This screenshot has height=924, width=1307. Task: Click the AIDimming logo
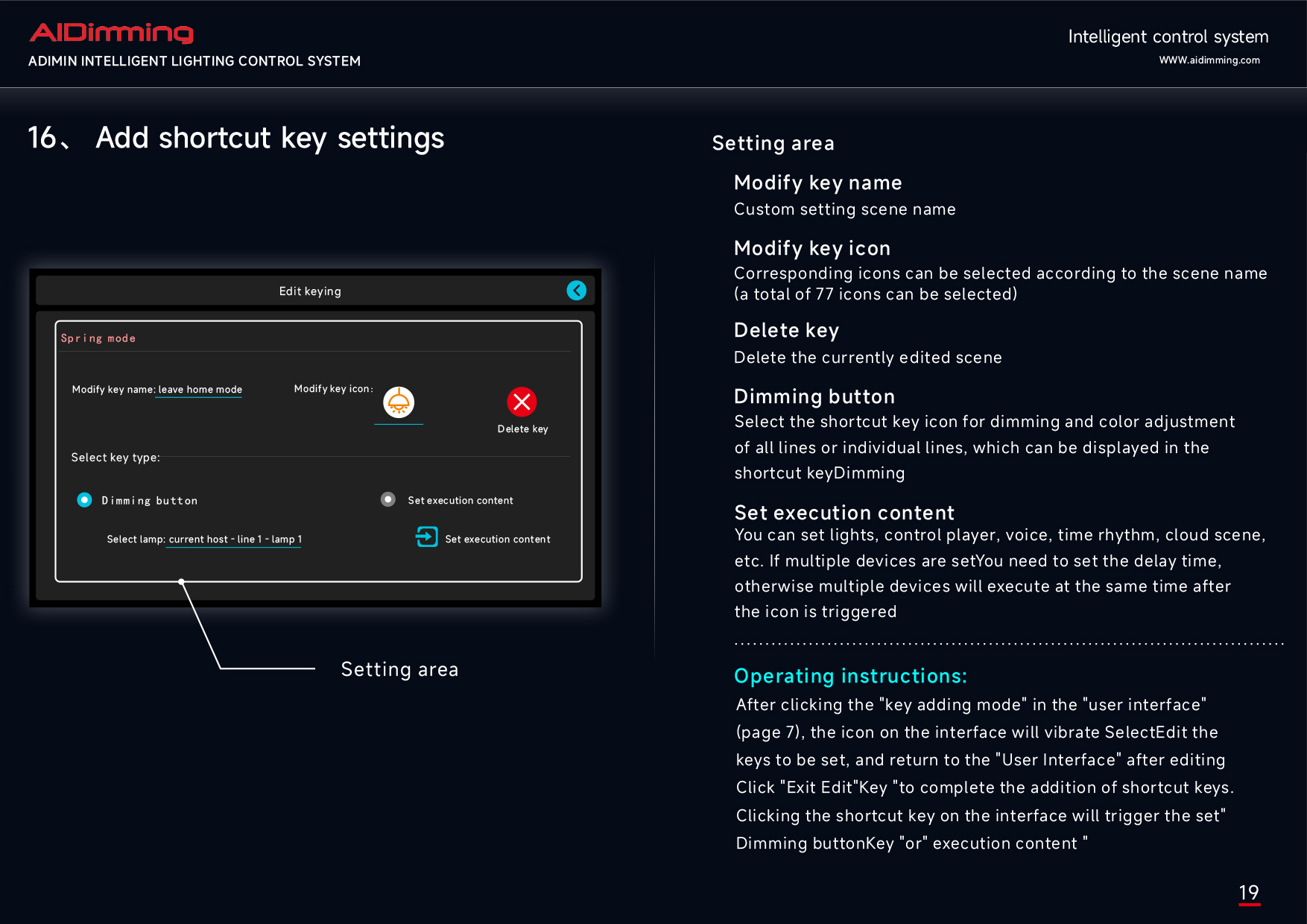click(x=112, y=33)
